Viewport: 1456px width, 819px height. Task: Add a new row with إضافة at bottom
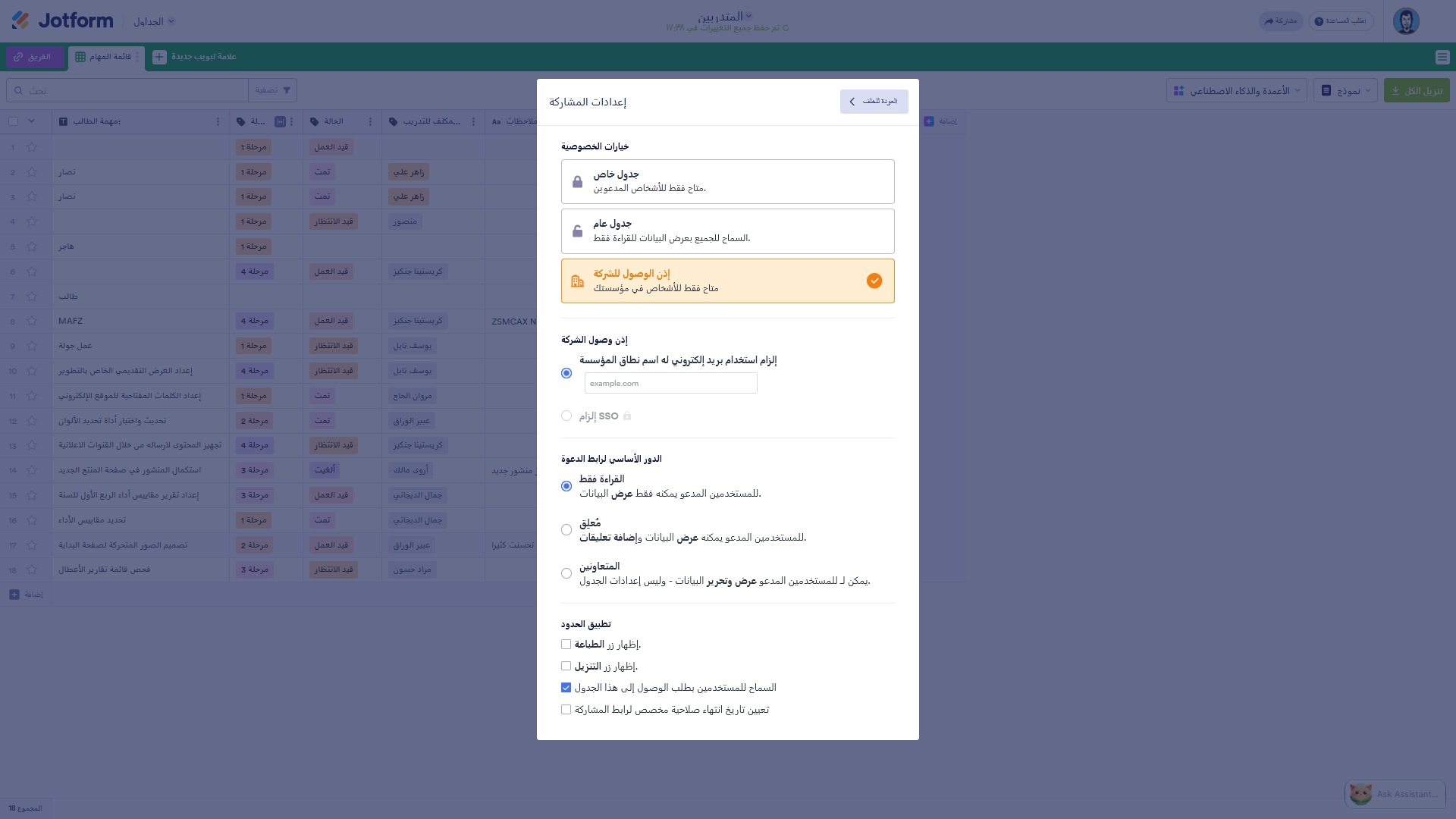click(x=26, y=595)
